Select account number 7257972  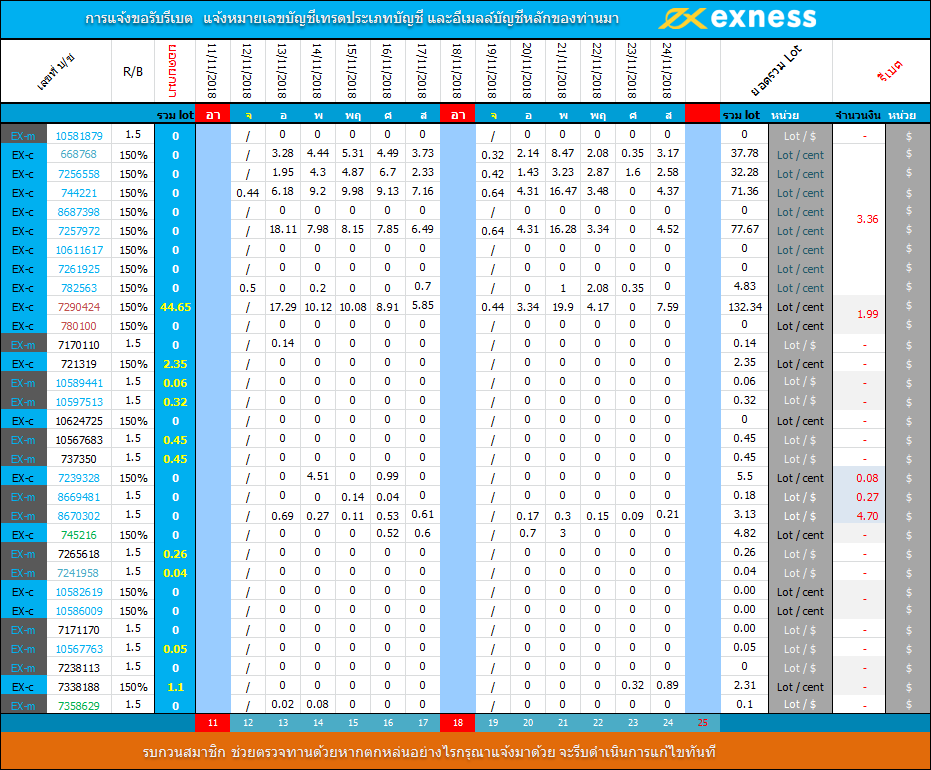click(79, 231)
